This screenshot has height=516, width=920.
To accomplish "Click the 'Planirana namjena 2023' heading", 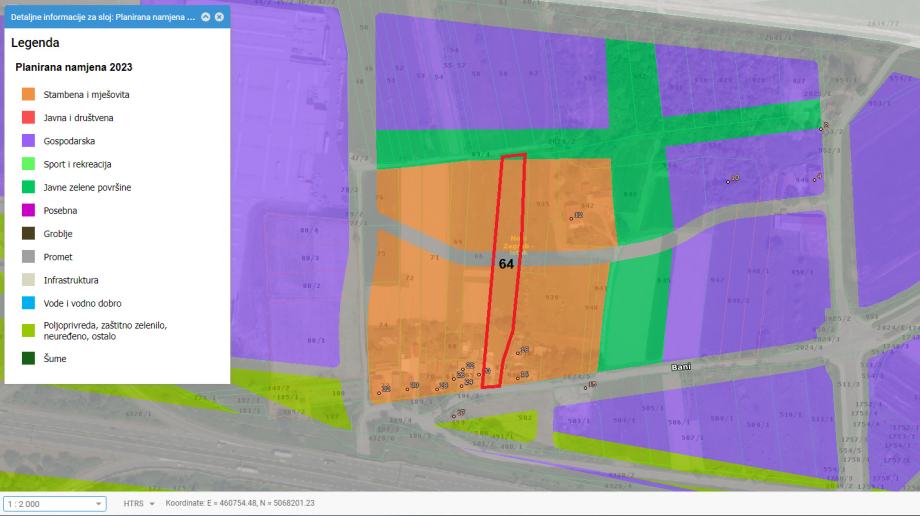I will coord(74,67).
